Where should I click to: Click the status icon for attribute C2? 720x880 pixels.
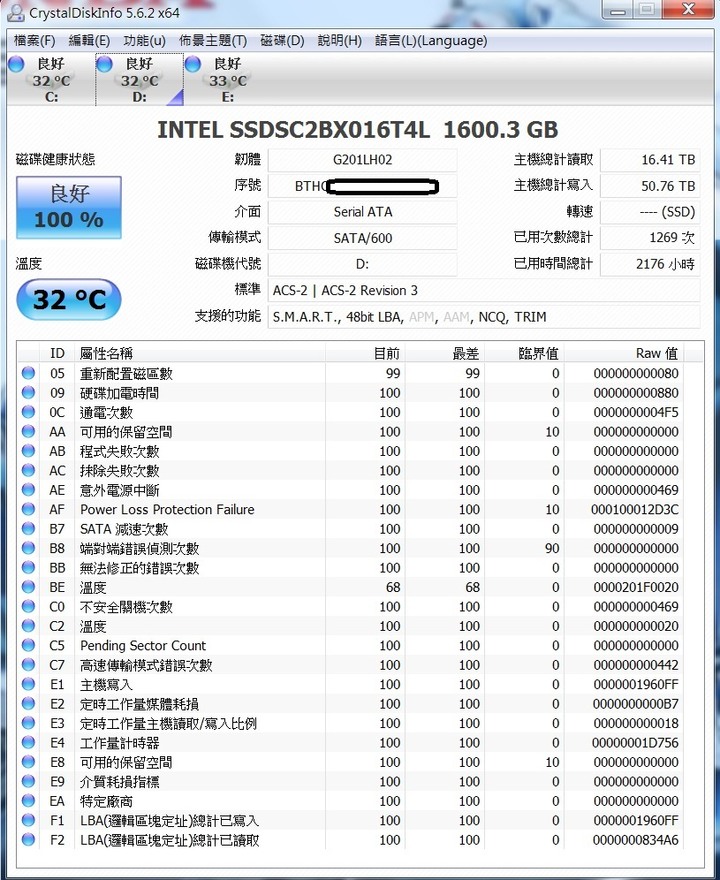click(28, 626)
